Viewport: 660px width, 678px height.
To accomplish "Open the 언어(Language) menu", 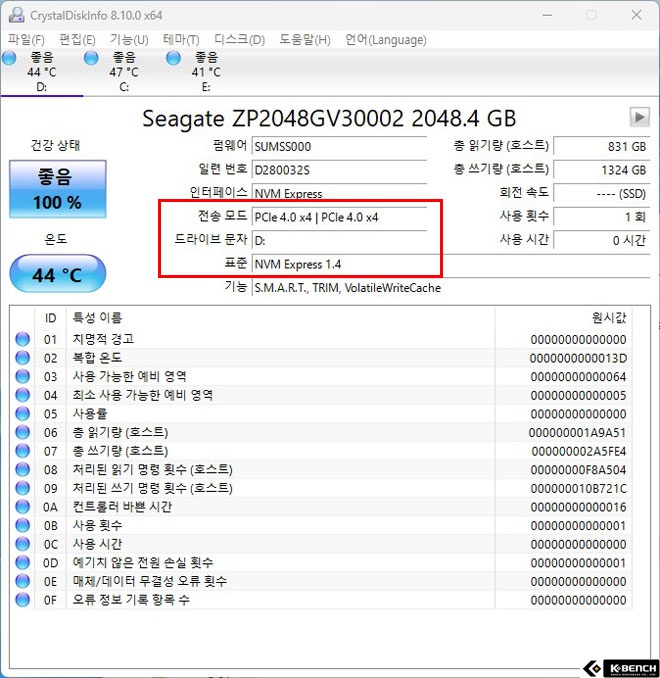I will [385, 40].
